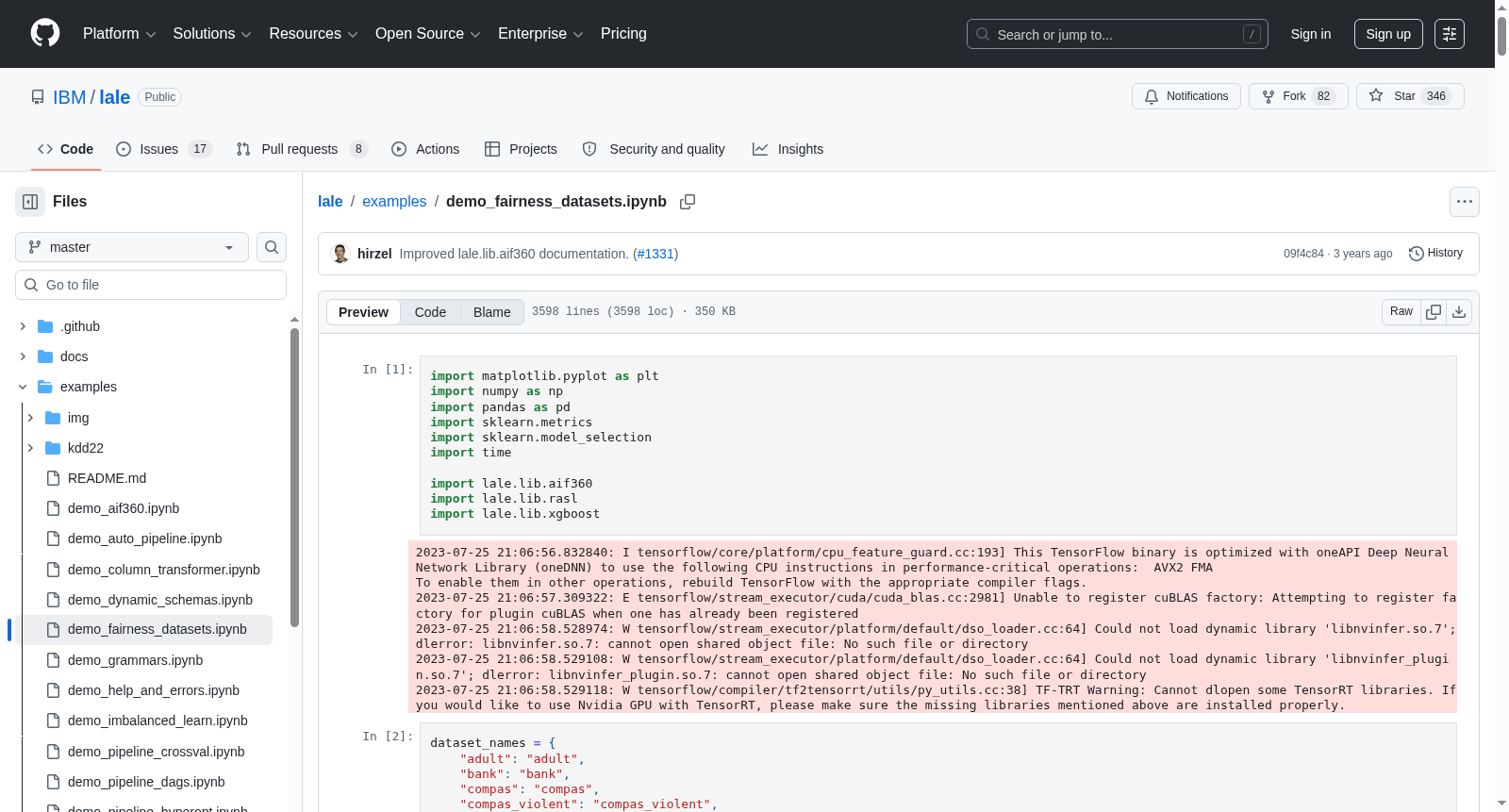Image resolution: width=1509 pixels, height=812 pixels.
Task: Switch to Preview view of the notebook
Action: click(363, 312)
